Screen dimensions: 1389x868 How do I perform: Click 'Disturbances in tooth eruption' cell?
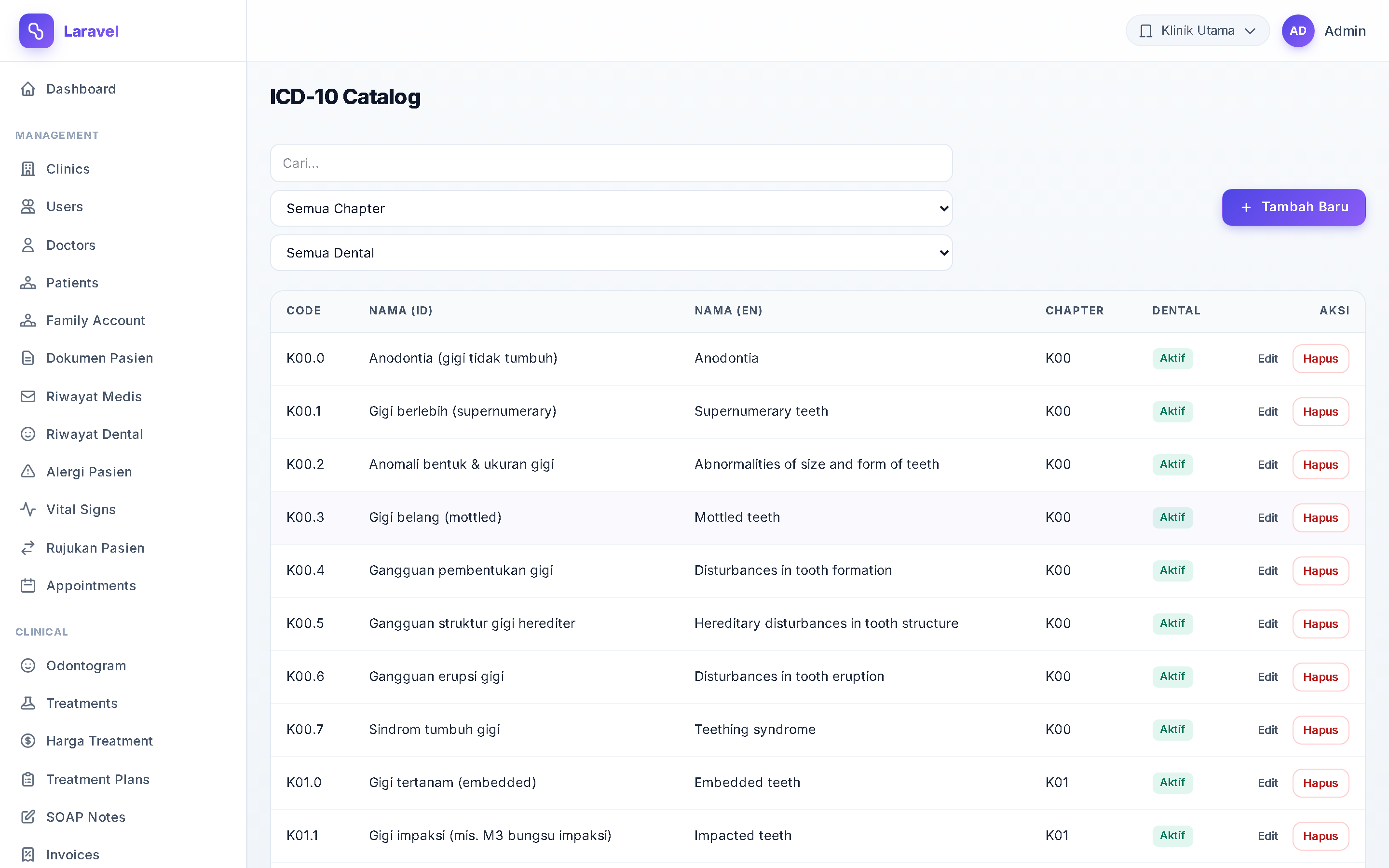[x=789, y=676]
